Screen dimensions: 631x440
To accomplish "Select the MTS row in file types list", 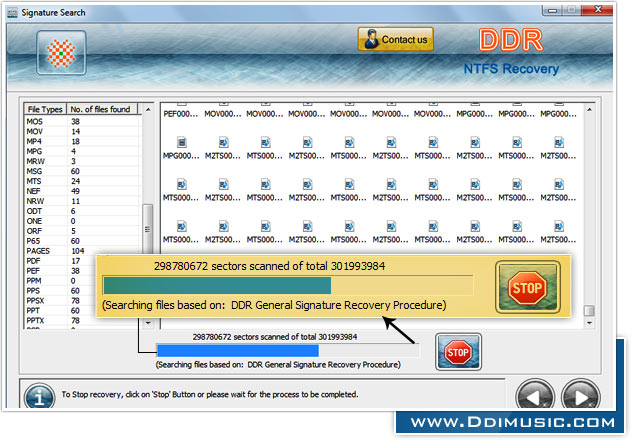I will click(82, 181).
